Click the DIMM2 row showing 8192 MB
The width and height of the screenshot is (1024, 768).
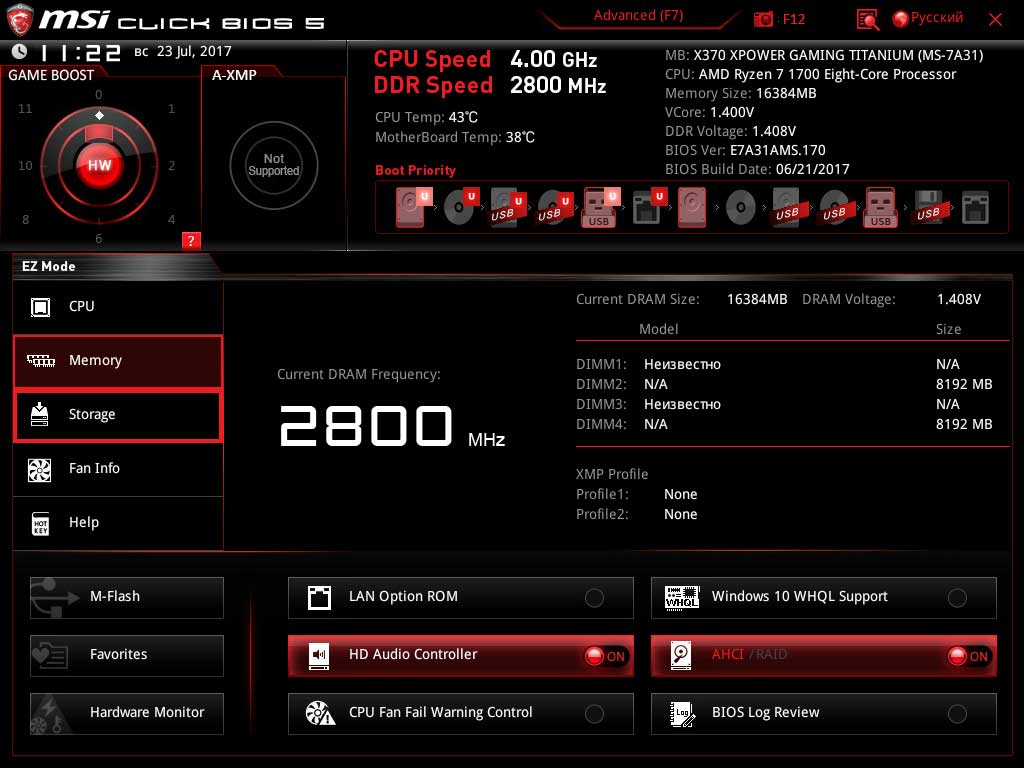[784, 384]
